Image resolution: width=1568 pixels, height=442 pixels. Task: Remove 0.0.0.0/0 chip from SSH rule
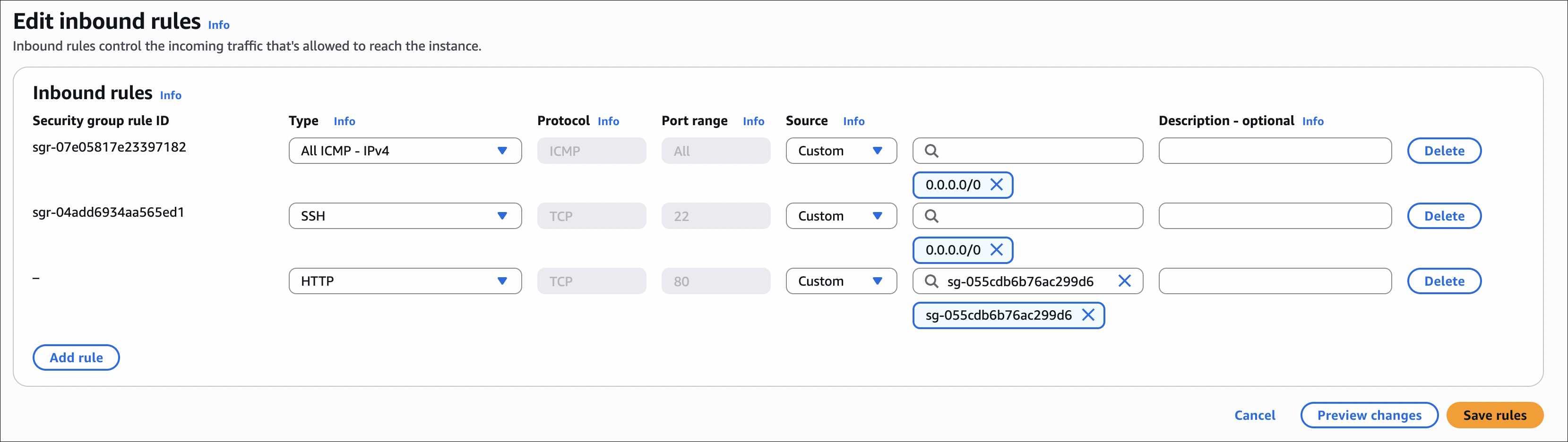coord(997,250)
